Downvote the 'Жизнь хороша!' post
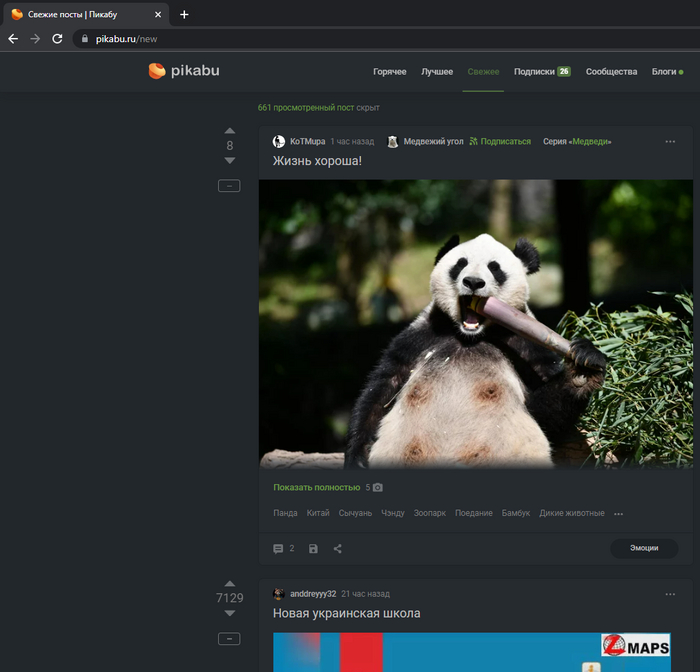The image size is (700, 672). click(229, 160)
